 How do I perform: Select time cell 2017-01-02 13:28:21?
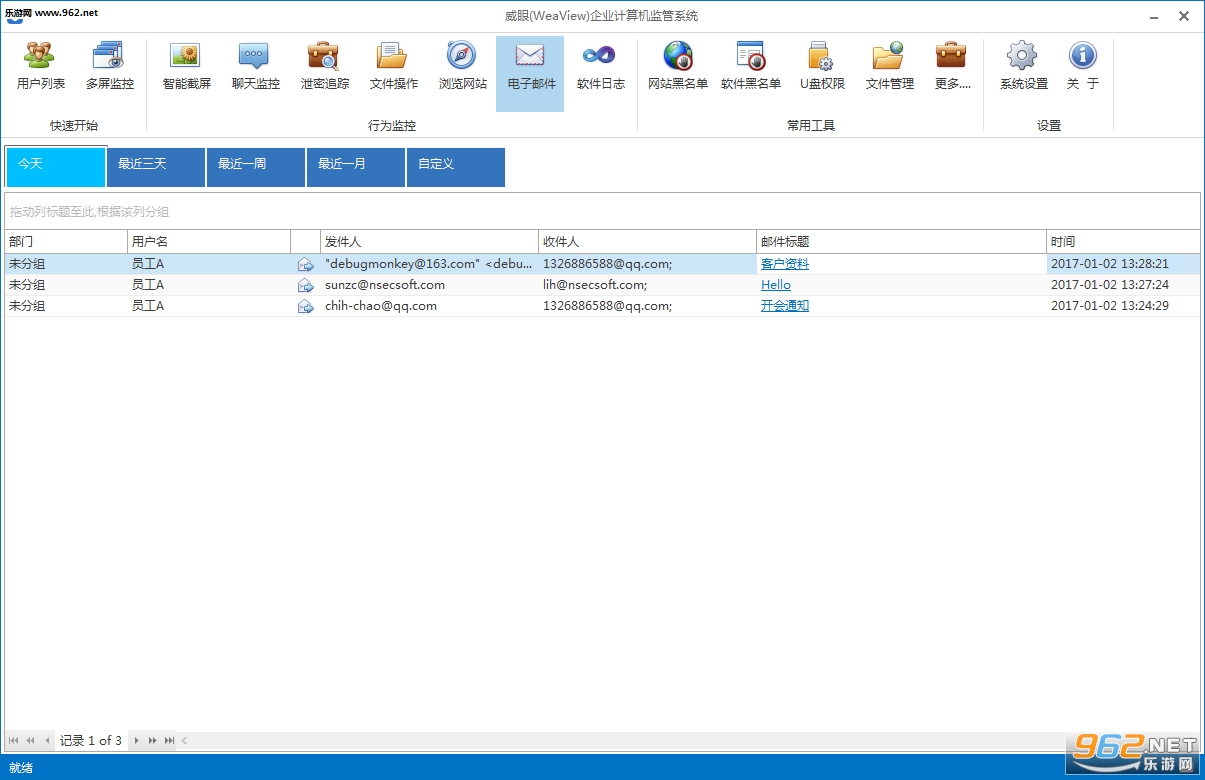pos(1123,264)
